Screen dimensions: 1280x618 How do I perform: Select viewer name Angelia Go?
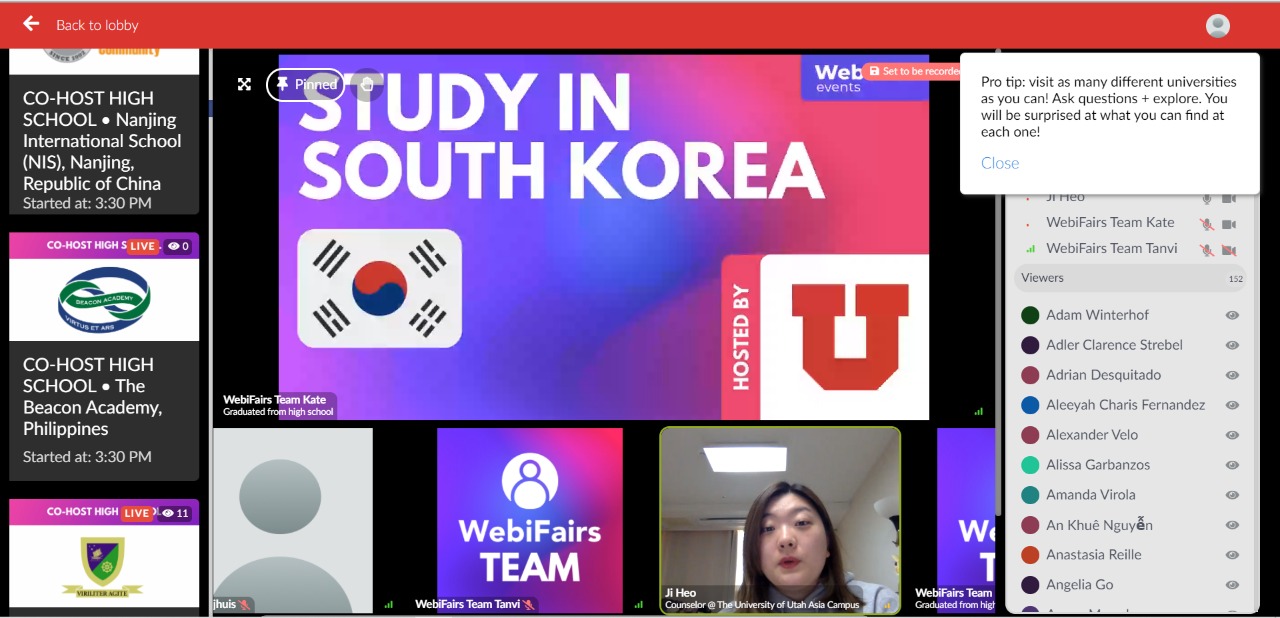click(x=1079, y=585)
